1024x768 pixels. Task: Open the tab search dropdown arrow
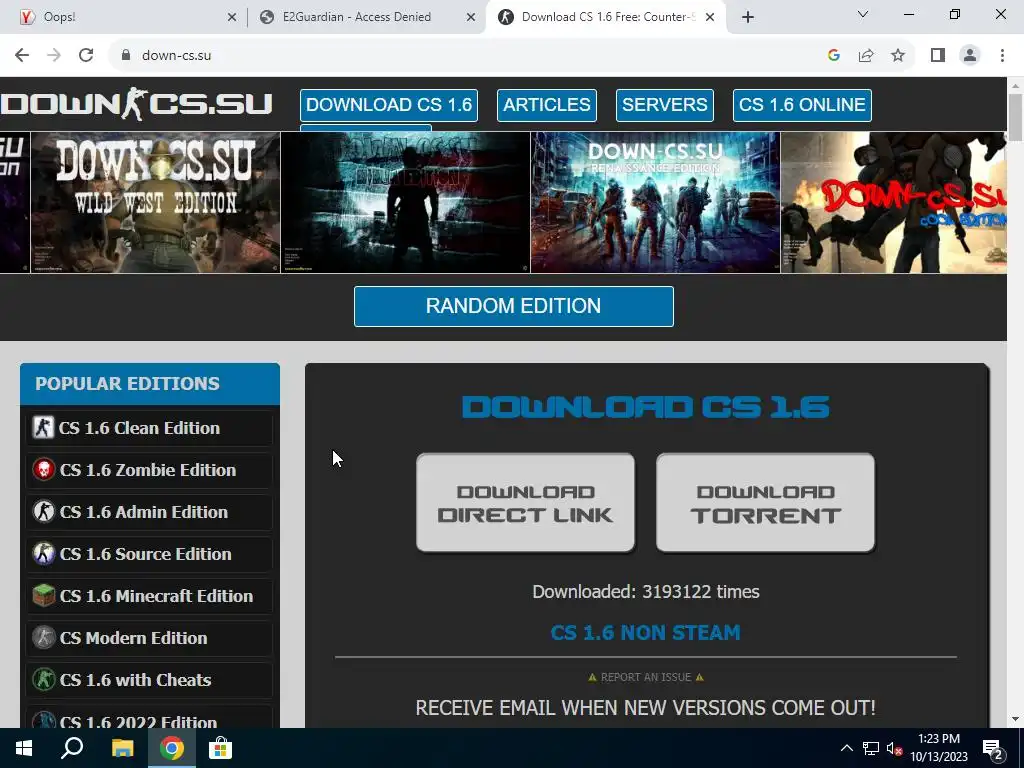[862, 14]
